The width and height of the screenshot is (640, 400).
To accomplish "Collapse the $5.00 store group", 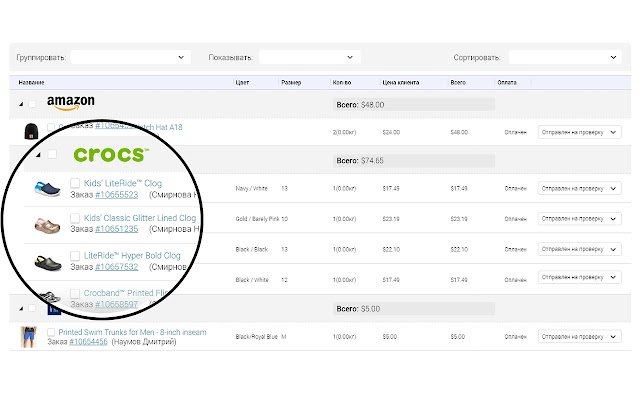I will tap(21, 308).
